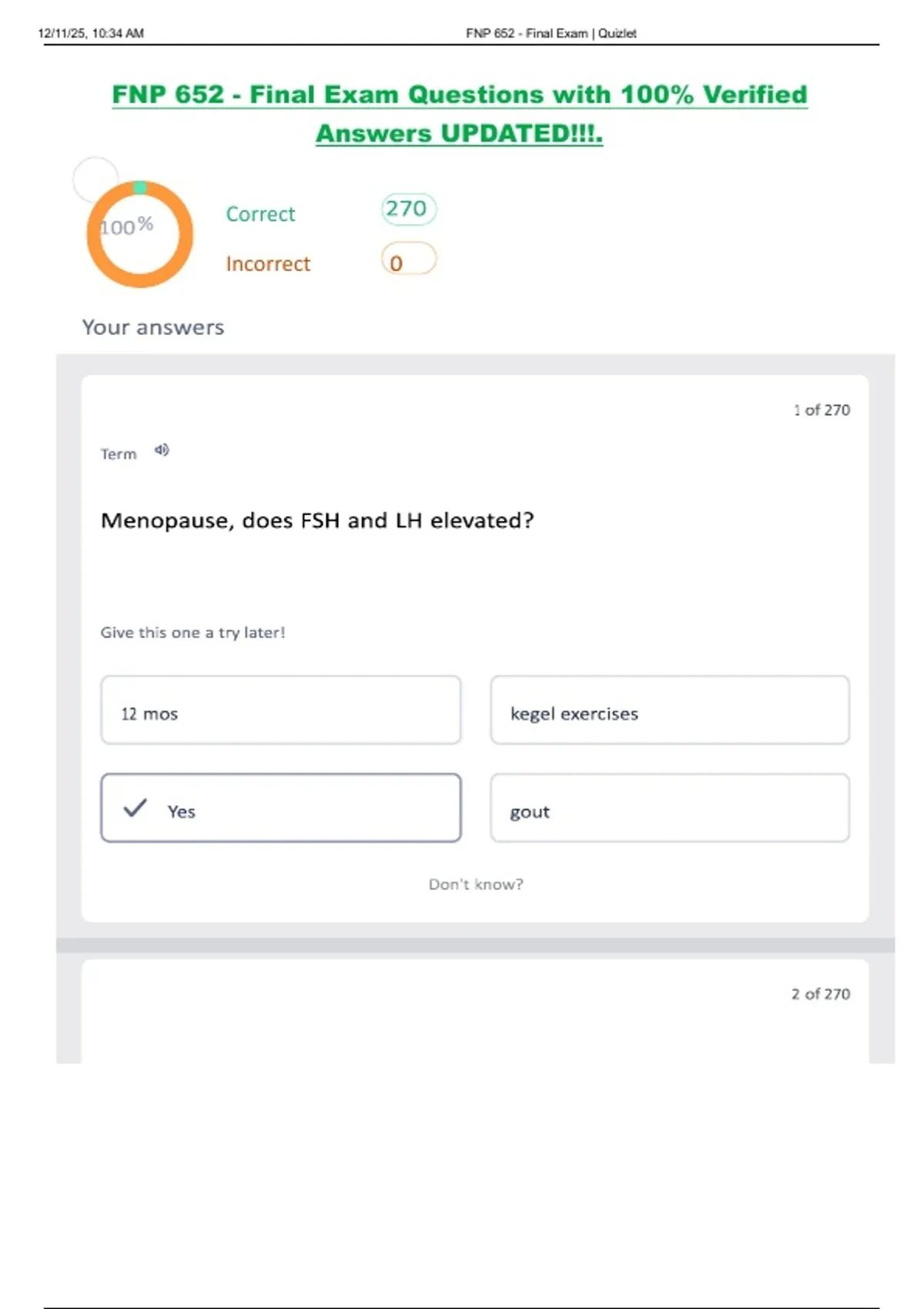Viewport: 924px width, 1309px height.
Task: Choose the "12 mos" answer option
Action: pos(281,711)
